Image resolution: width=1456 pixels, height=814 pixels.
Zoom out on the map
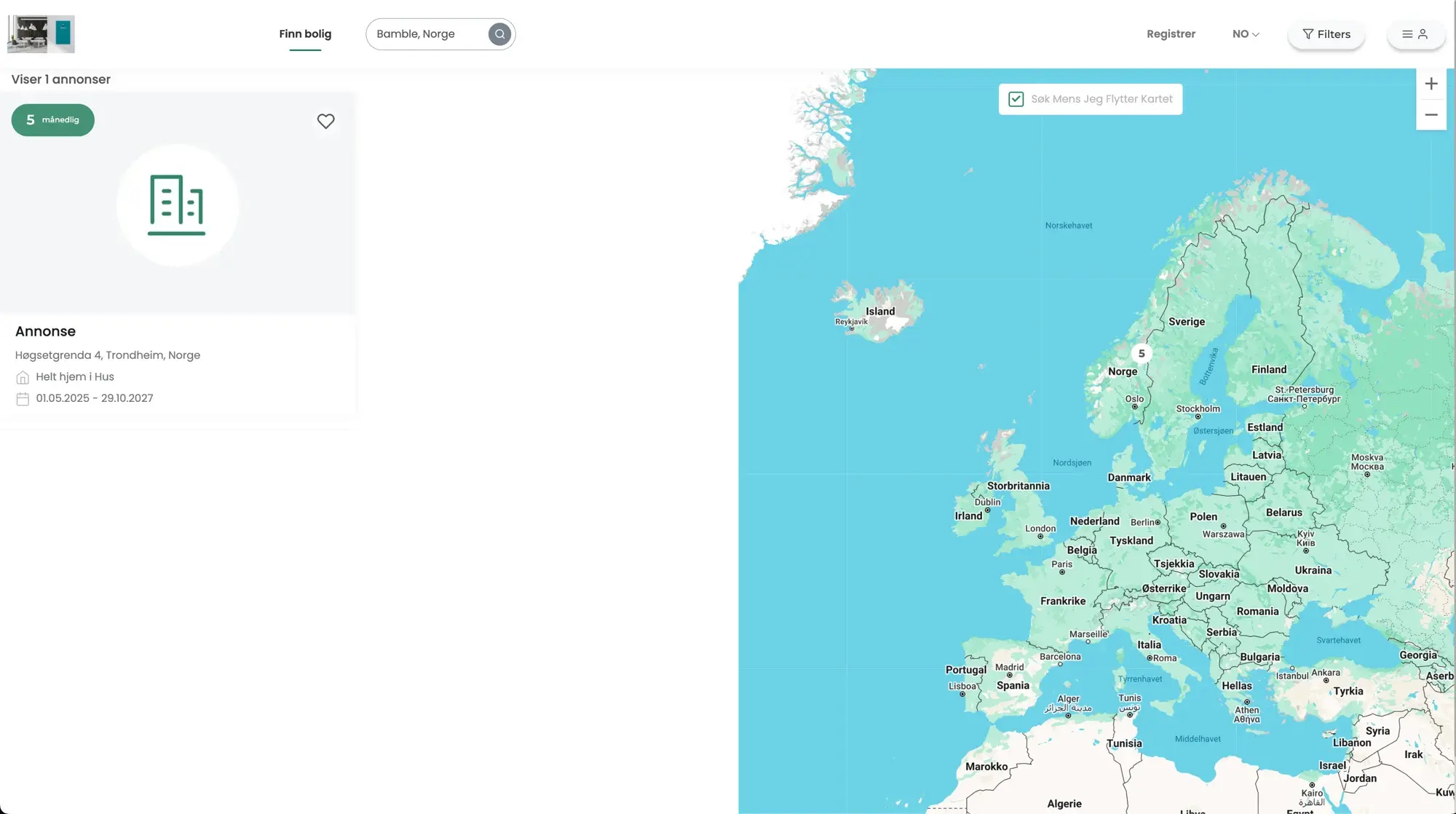coord(1431,115)
